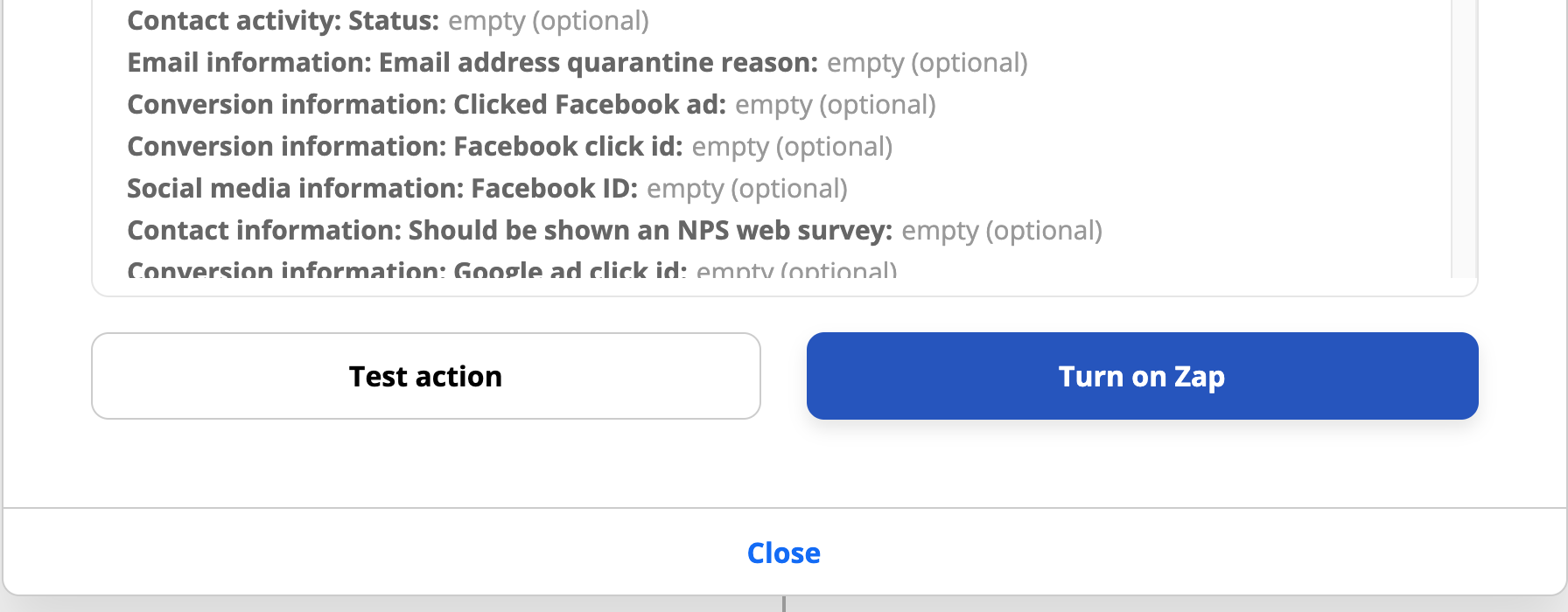Select the Google ad click id label
Viewport: 1568px width, 612px height.
click(x=407, y=270)
